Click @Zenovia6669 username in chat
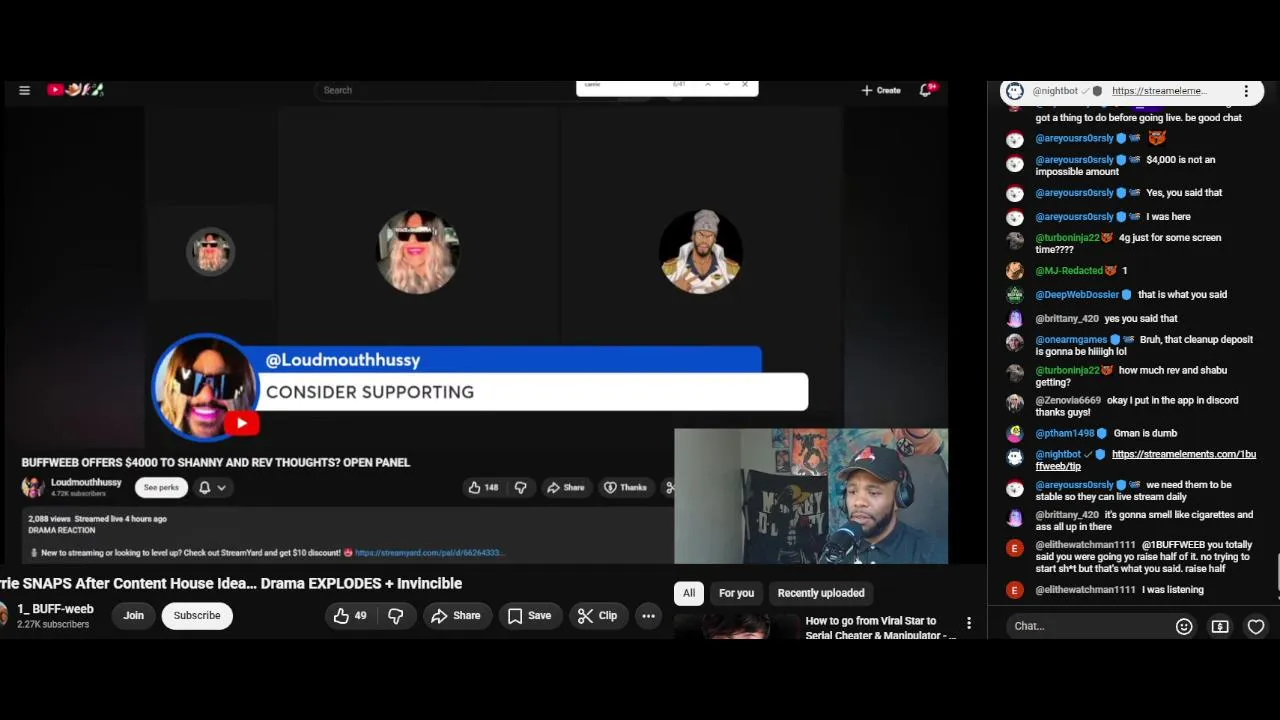Viewport: 1280px width, 720px height. pos(1068,401)
